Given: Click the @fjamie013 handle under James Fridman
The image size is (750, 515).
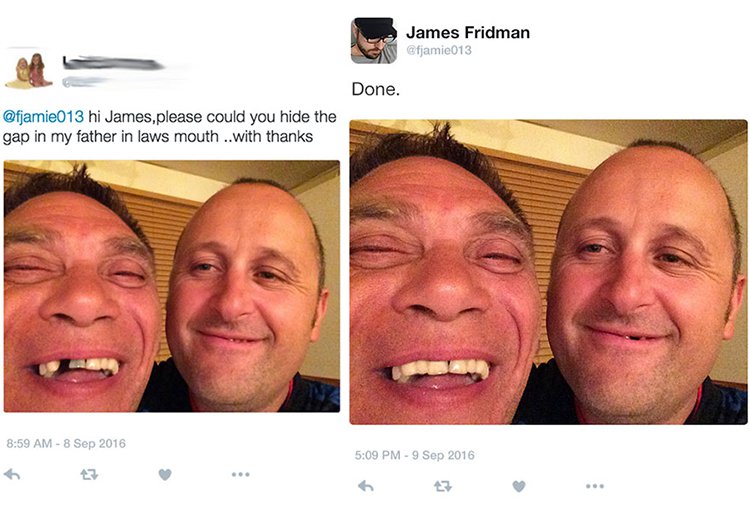Looking at the screenshot, I should pos(438,50).
